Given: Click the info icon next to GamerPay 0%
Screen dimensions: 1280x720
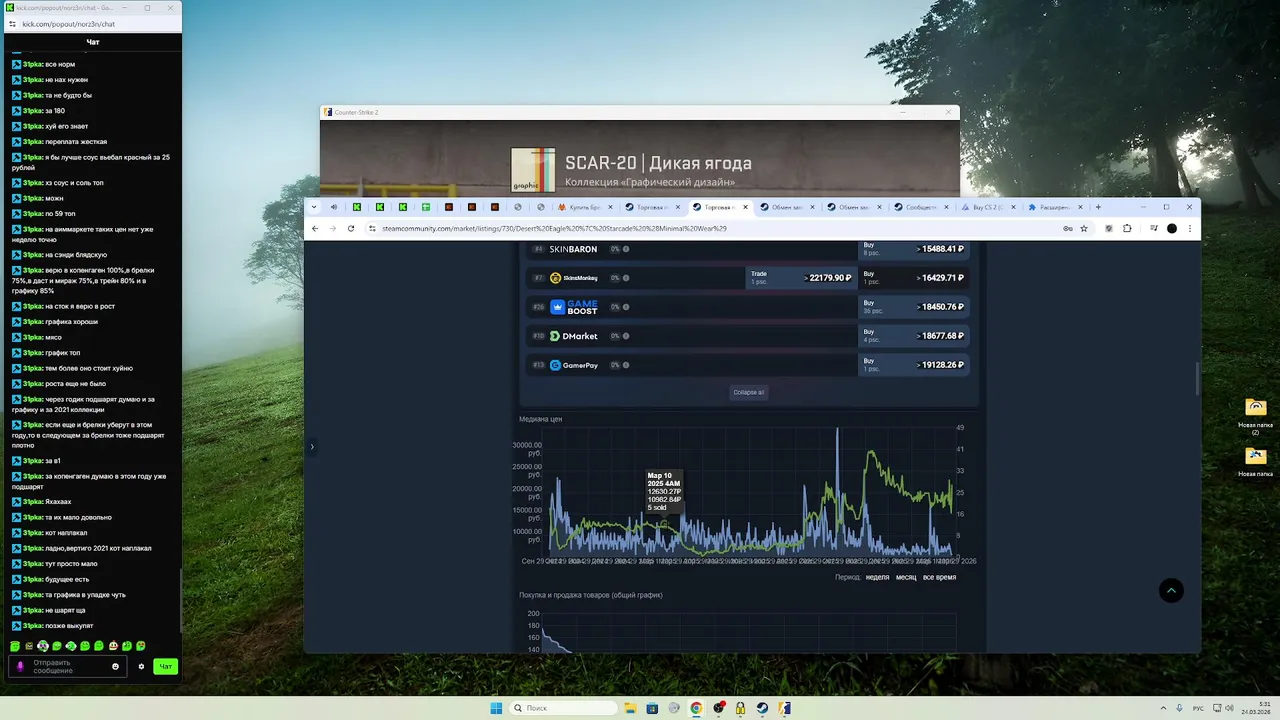Looking at the screenshot, I should click(x=626, y=365).
